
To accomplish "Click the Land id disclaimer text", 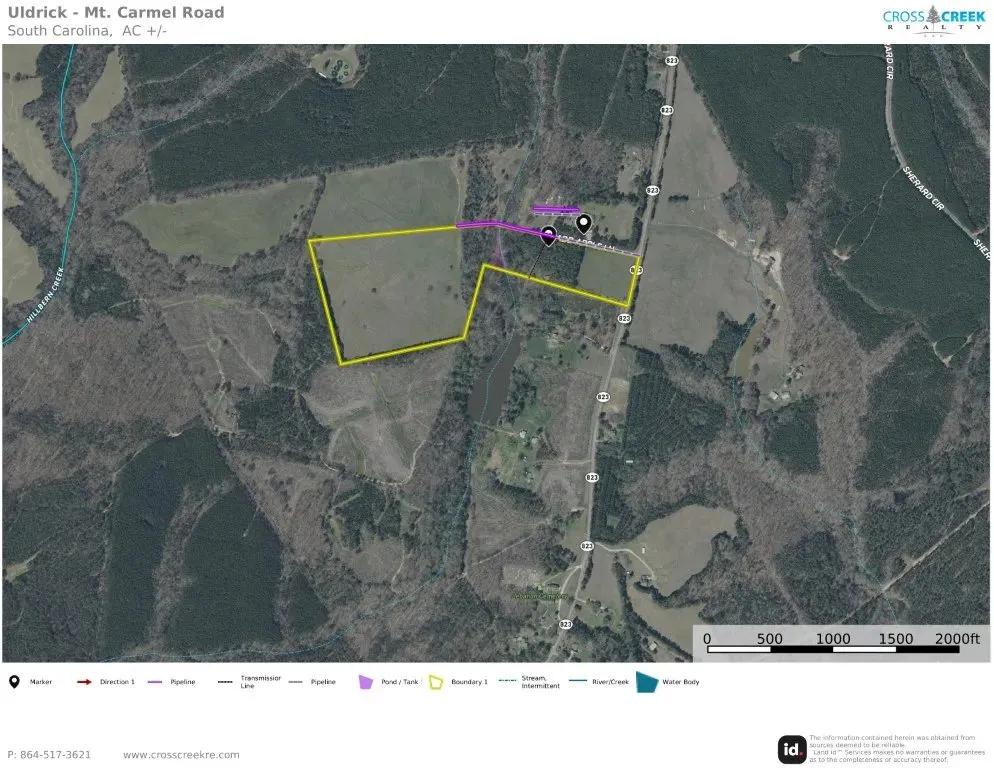I will coord(897,749).
